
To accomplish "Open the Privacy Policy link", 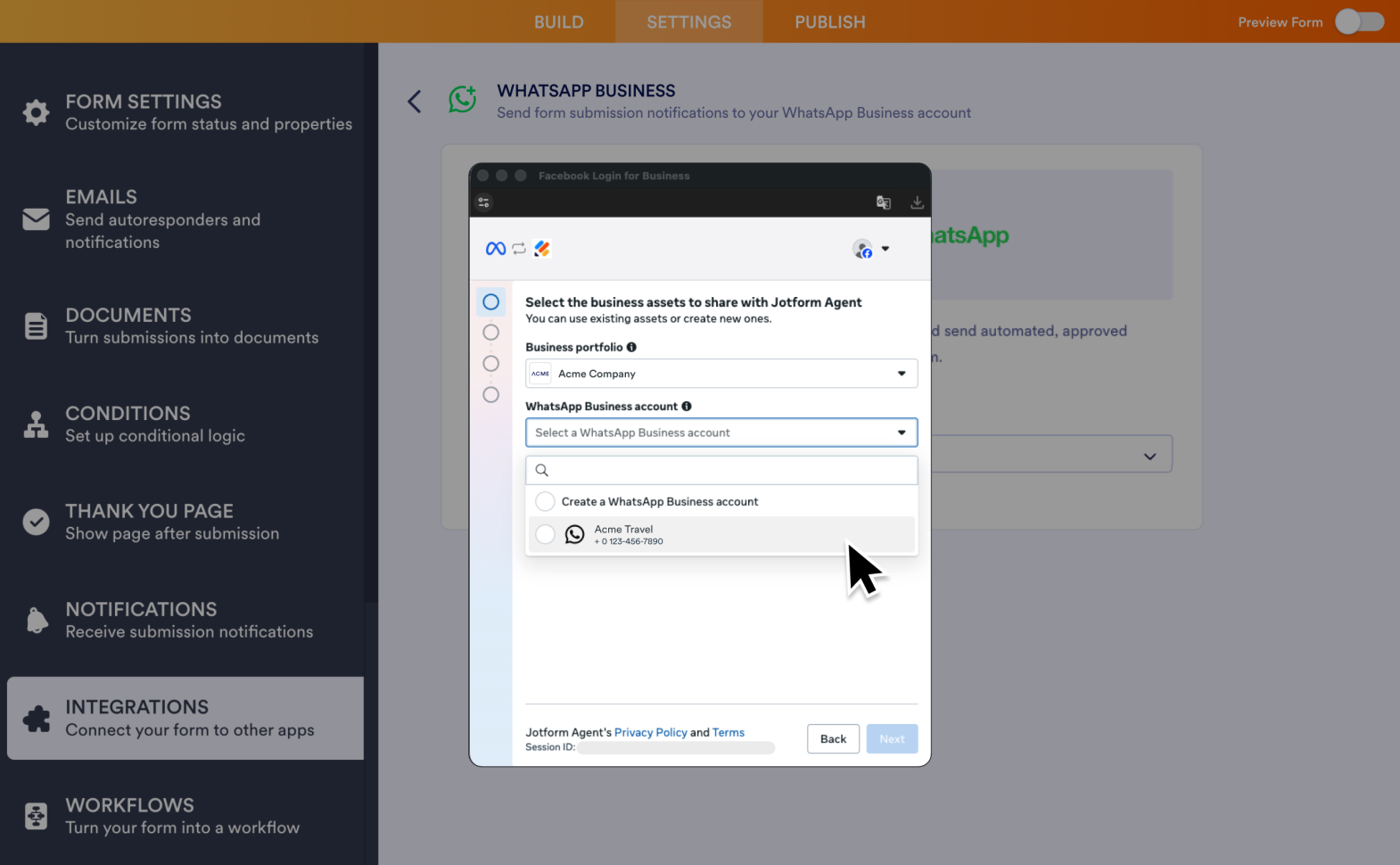I will (x=650, y=732).
